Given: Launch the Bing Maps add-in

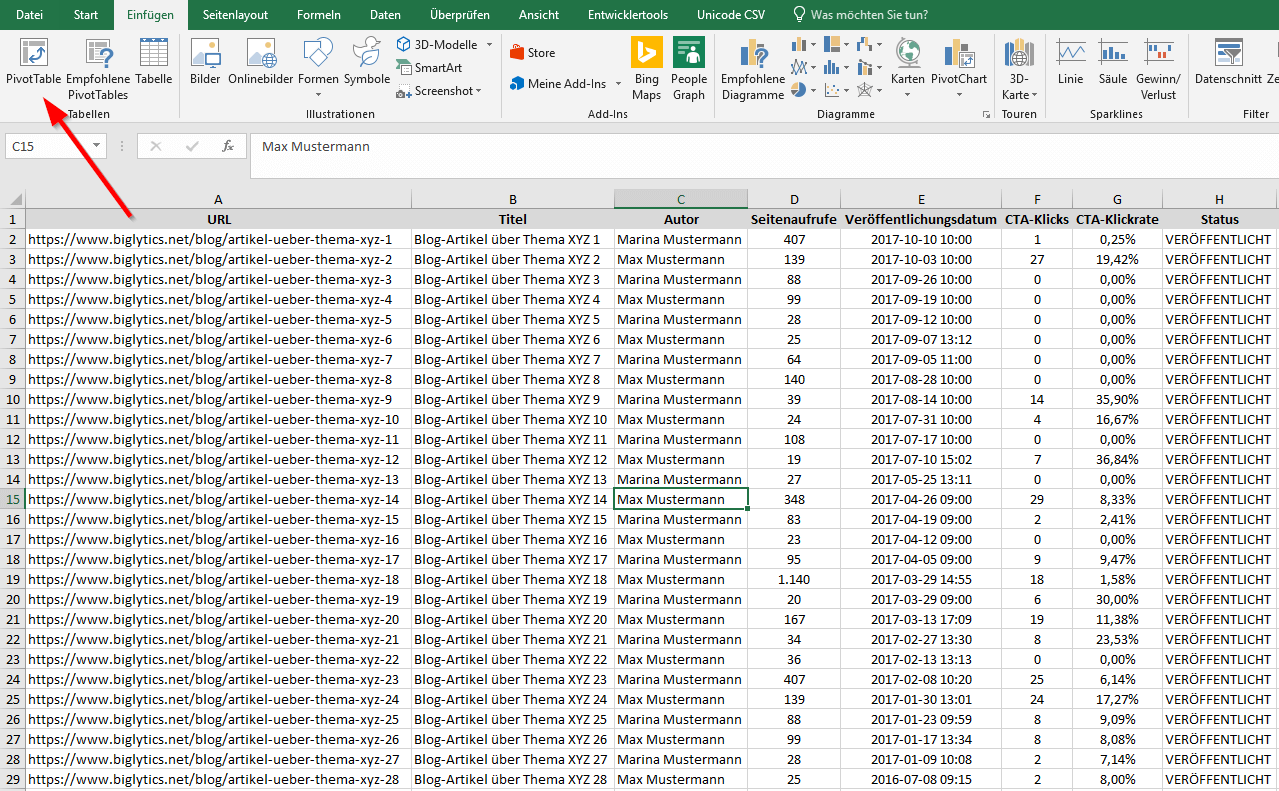Looking at the screenshot, I should (x=647, y=69).
